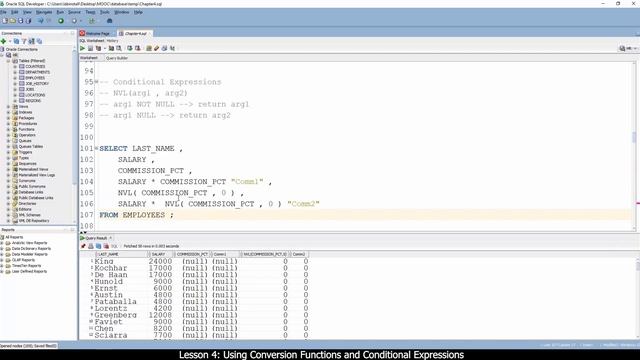This screenshot has height=360, width=640.
Task: Click the salary value 24000
Action: [160, 261]
